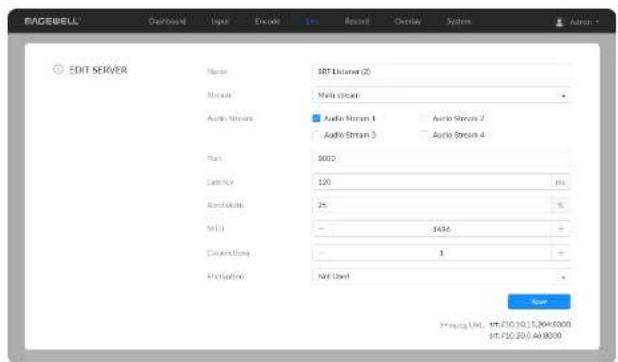This screenshot has height=362, width=618.
Task: Enable Audio Stream 2 checkbox
Action: (x=425, y=118)
